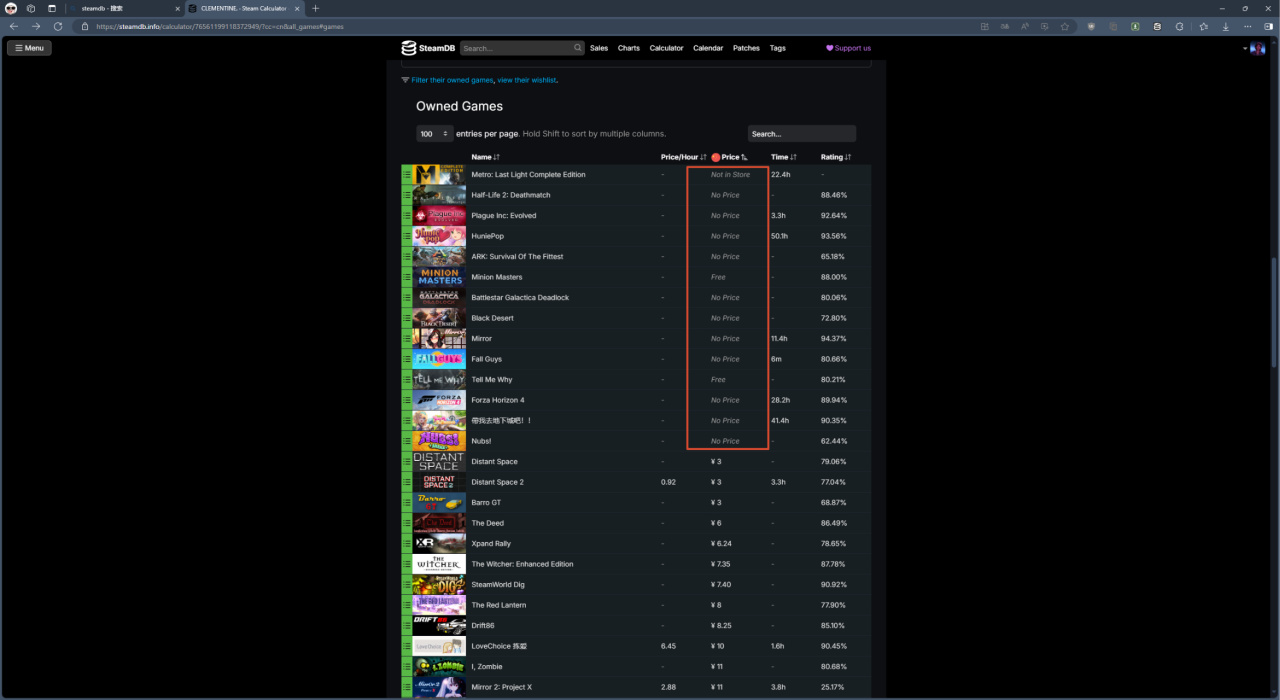Viewport: 1280px width, 700px height.
Task: Open the browser profile avatar
Action: 11,8
